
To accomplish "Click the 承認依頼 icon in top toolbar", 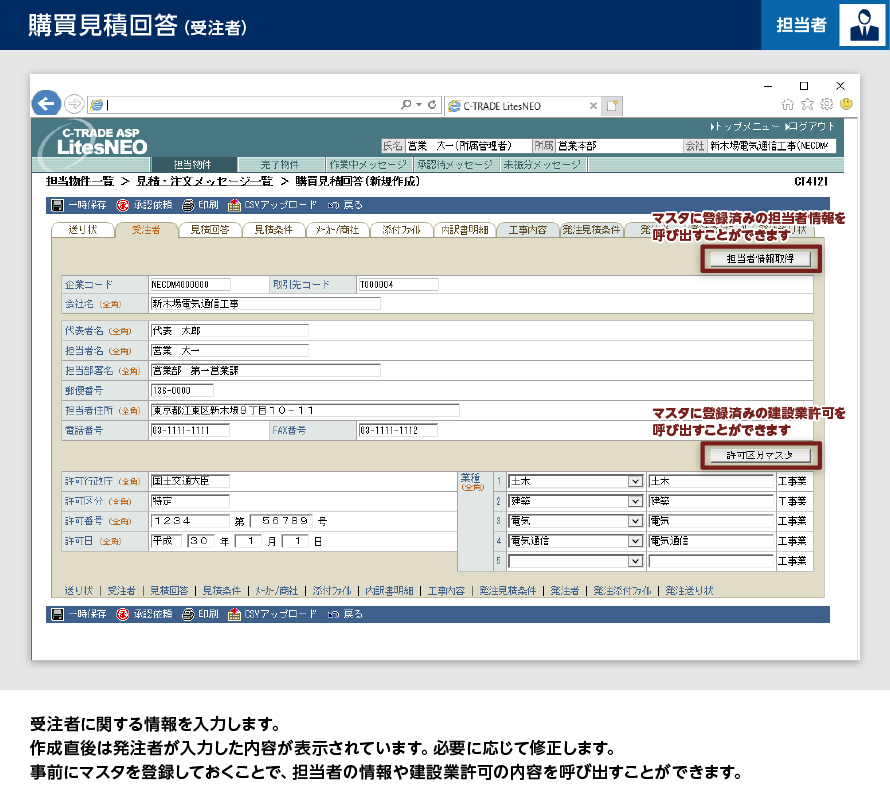I will coord(123,205).
